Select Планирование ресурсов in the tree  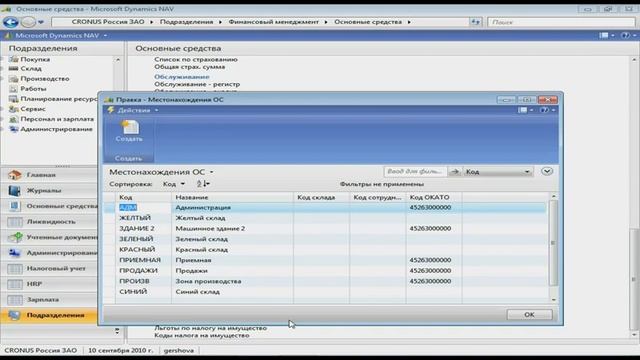(59, 99)
